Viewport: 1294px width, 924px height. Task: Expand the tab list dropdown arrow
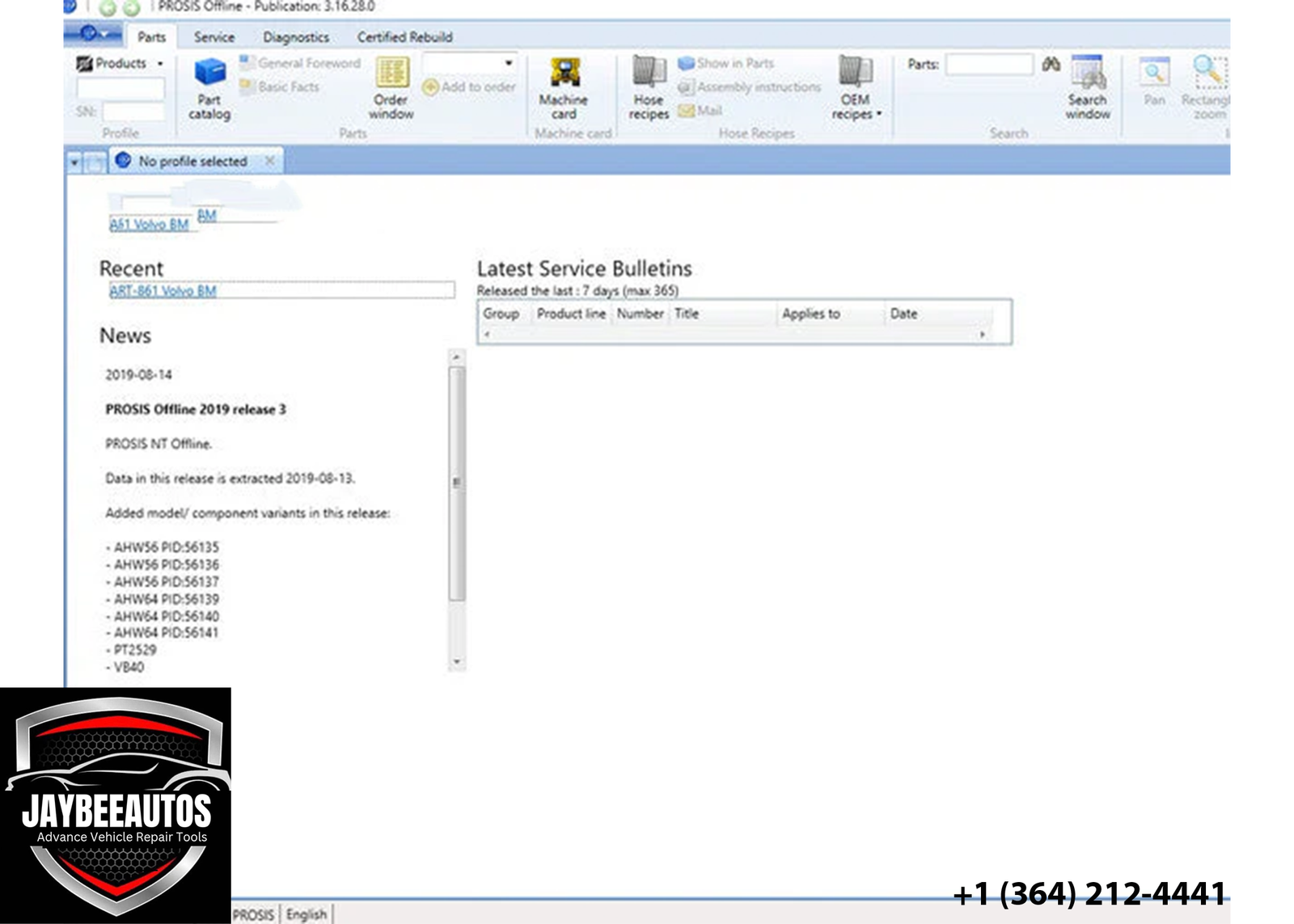coord(74,162)
